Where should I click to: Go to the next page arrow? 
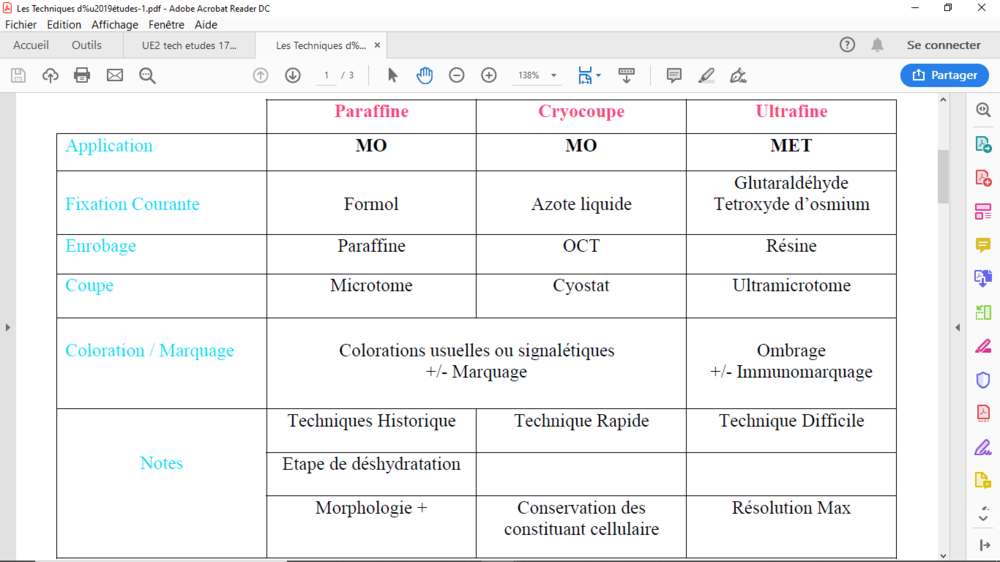coord(293,75)
